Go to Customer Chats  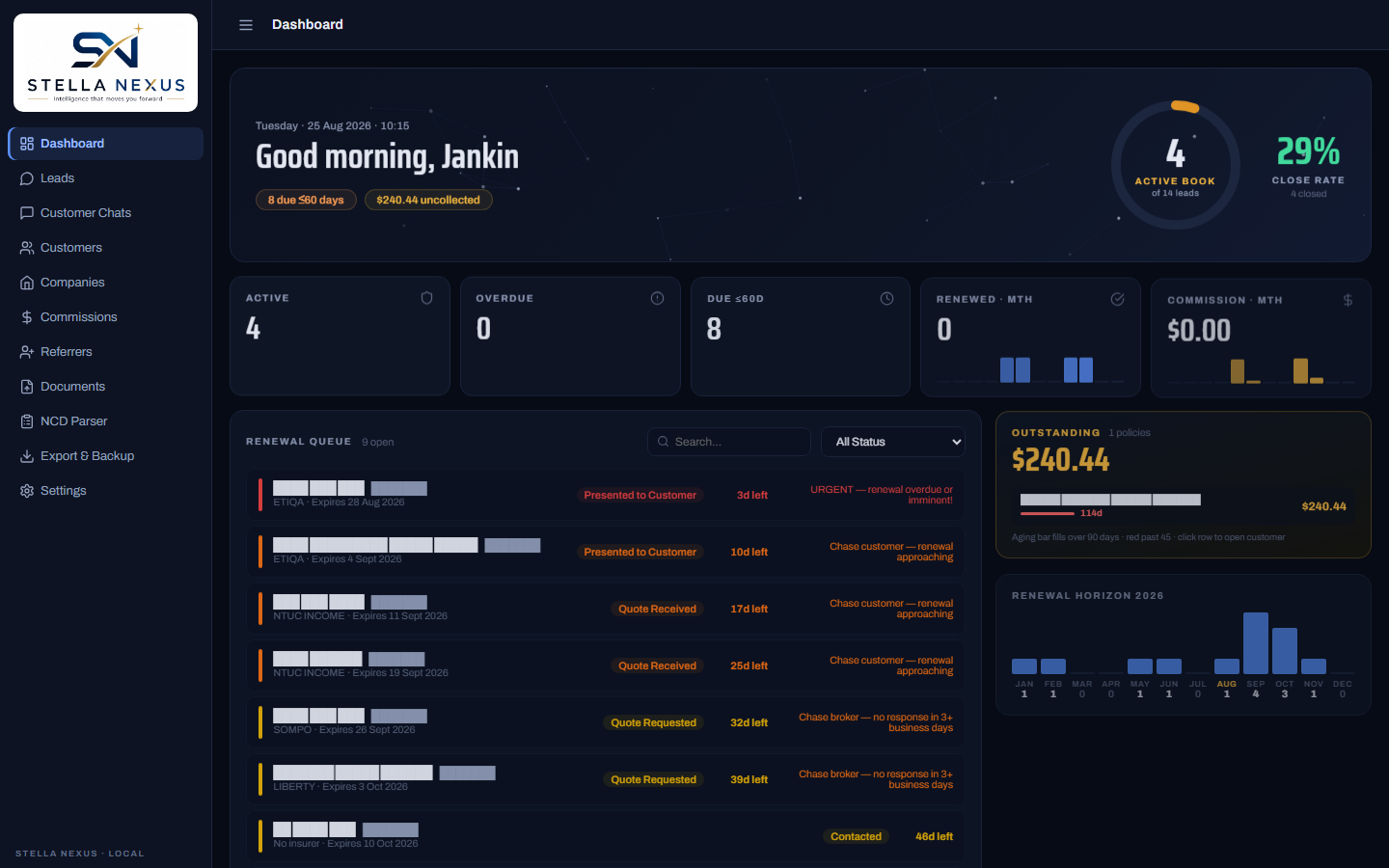pos(106,213)
